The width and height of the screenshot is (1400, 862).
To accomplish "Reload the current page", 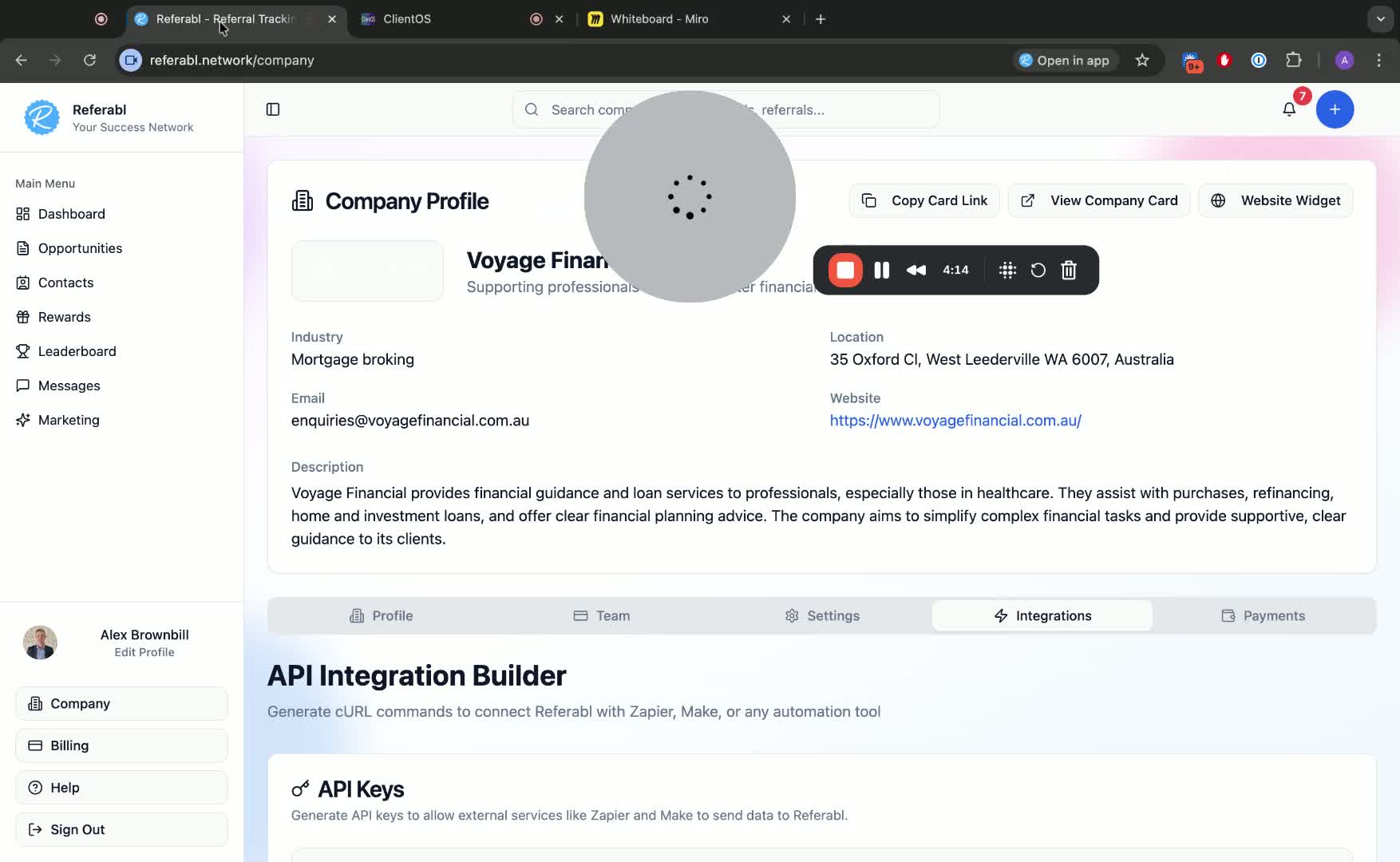I will (89, 60).
